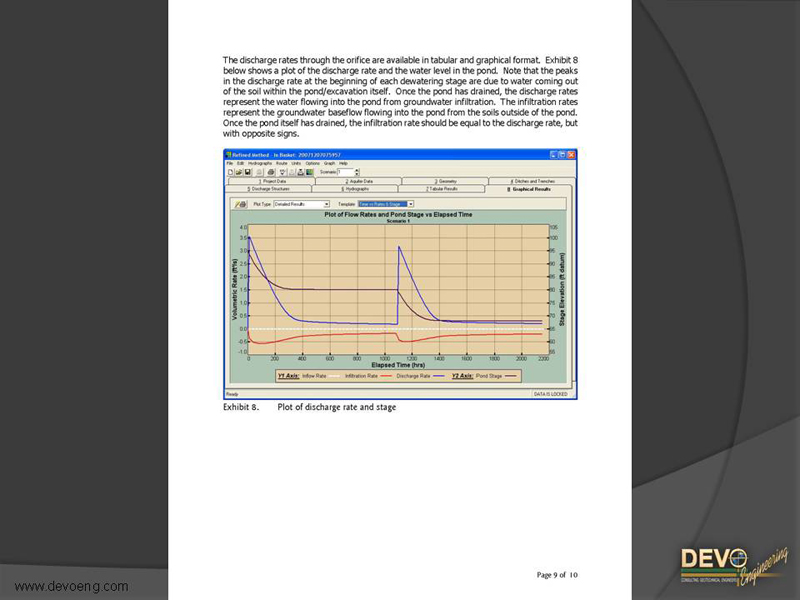Viewport: 800px width, 600px height.
Task: Click the New file toolbar icon
Action: 229,171
